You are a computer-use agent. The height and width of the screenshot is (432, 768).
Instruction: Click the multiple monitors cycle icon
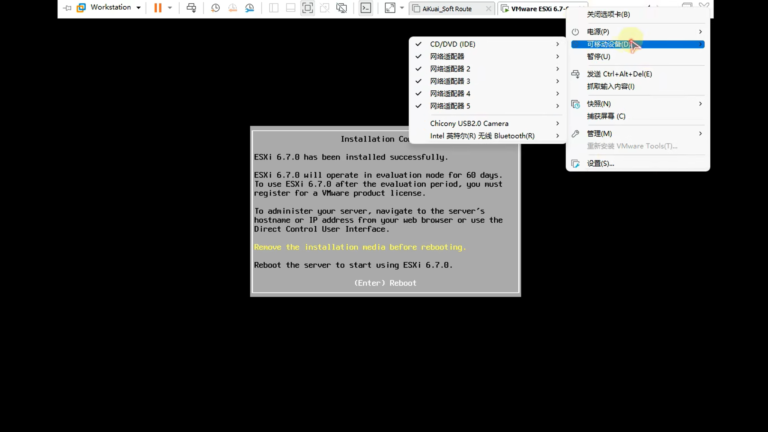pos(341,8)
